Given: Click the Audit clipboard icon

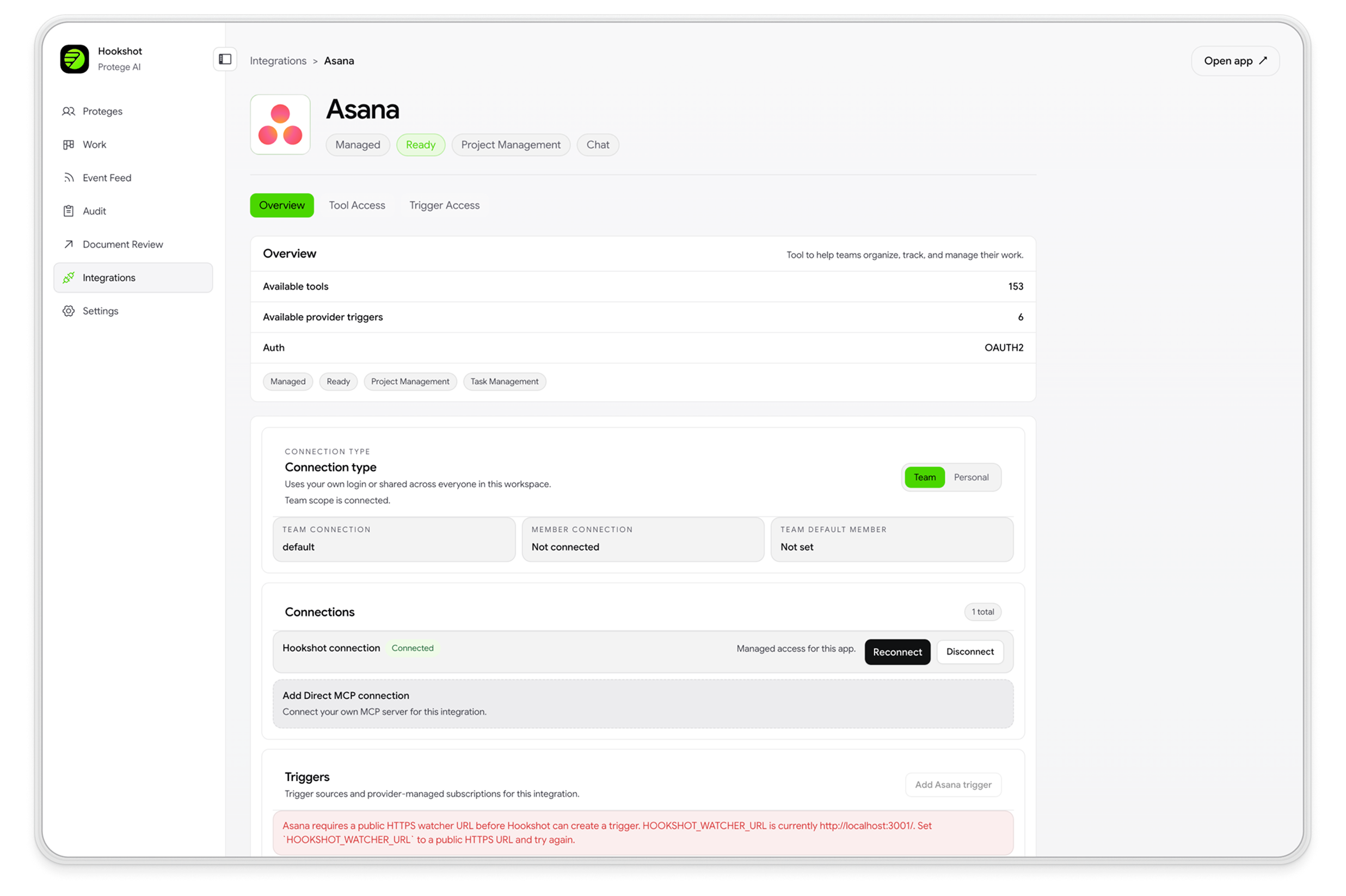Looking at the screenshot, I should [x=69, y=211].
